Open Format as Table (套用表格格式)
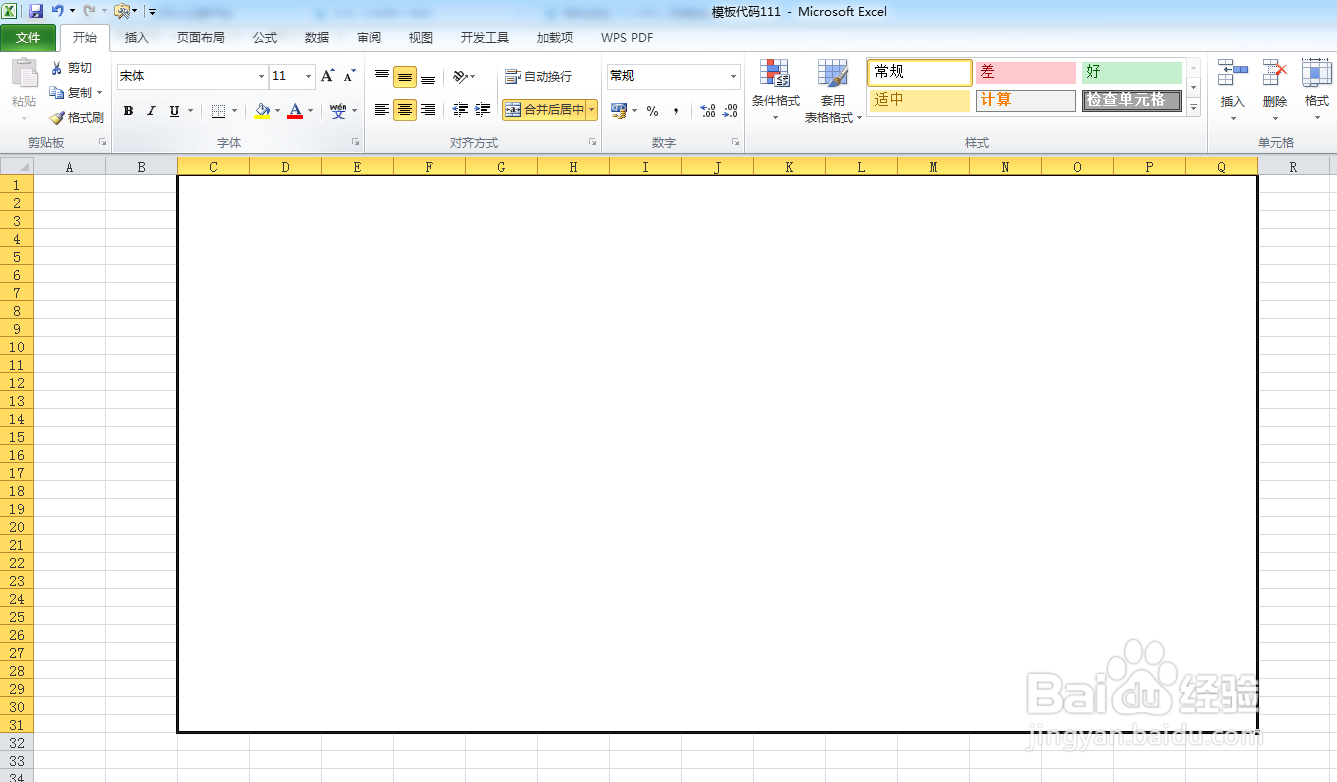Viewport: 1337px width, 782px height. coord(833,90)
